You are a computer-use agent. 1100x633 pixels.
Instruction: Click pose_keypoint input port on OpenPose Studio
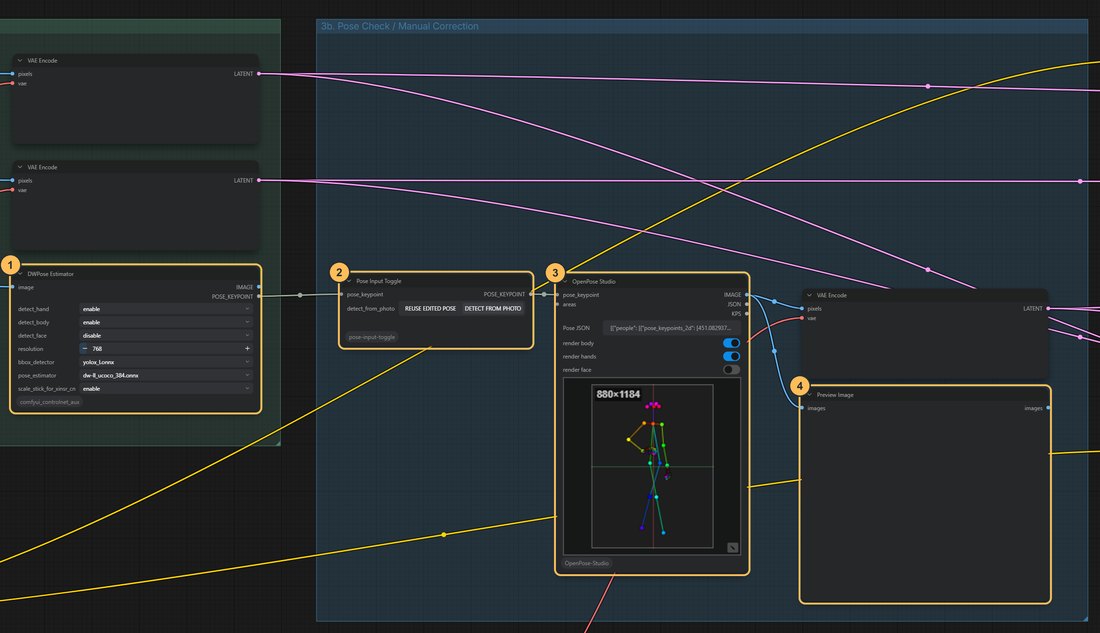(x=557, y=295)
